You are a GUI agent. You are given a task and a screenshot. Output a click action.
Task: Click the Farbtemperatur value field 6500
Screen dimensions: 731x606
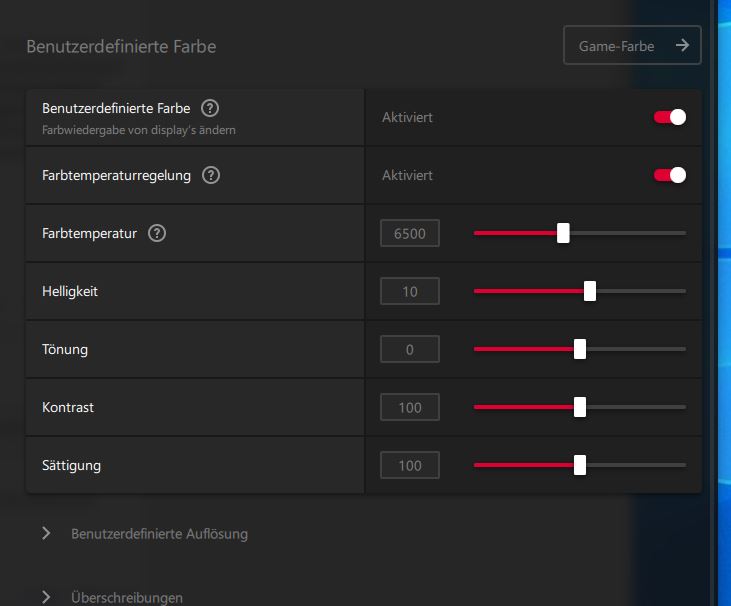click(x=410, y=234)
